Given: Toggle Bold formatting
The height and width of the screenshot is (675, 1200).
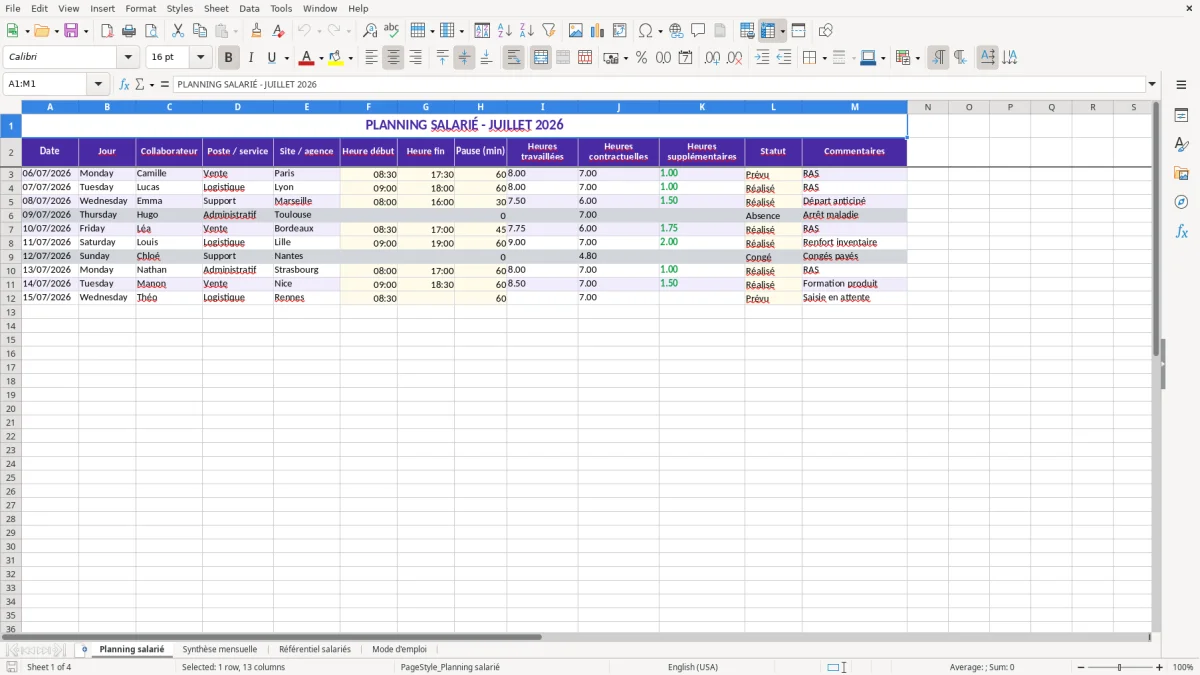Looking at the screenshot, I should 229,58.
